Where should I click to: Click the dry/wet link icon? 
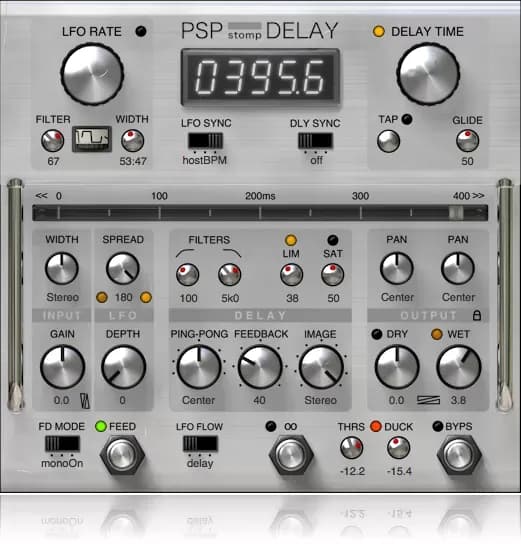[x=428, y=400]
